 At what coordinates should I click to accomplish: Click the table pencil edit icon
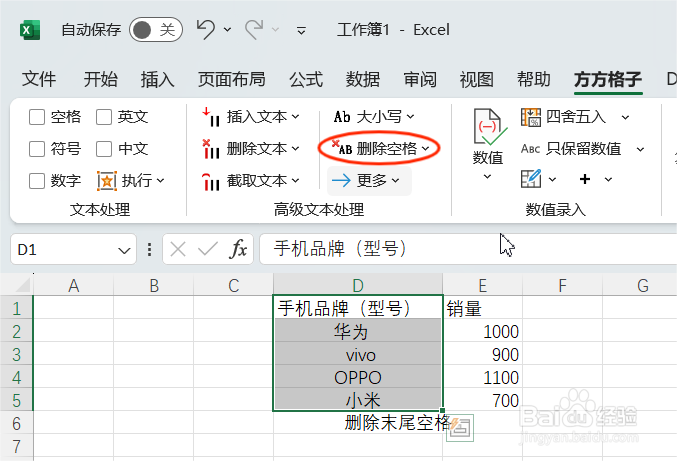[531, 179]
